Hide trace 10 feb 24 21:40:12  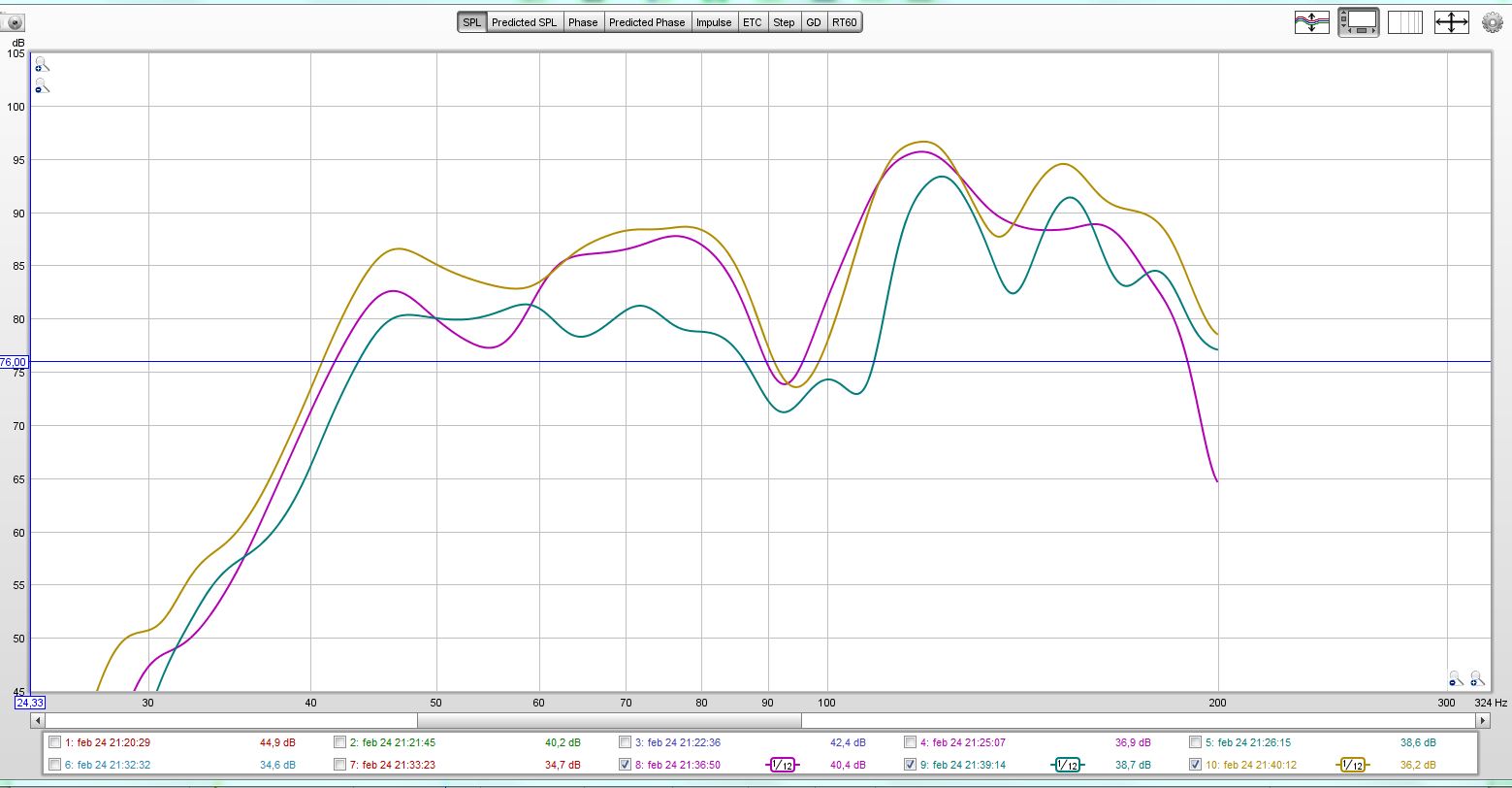pos(1196,765)
